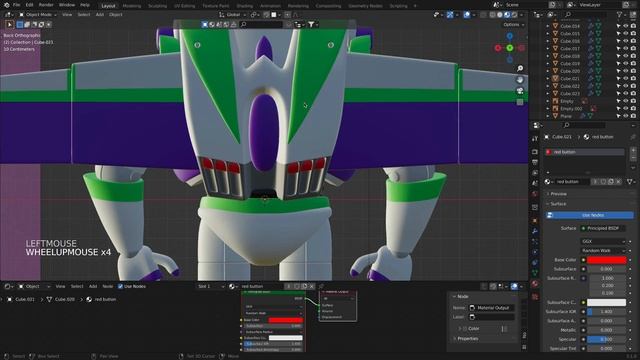This screenshot has width=640, height=360.
Task: Click the zoom magnifier viewport gizmo
Action: tap(520, 68)
